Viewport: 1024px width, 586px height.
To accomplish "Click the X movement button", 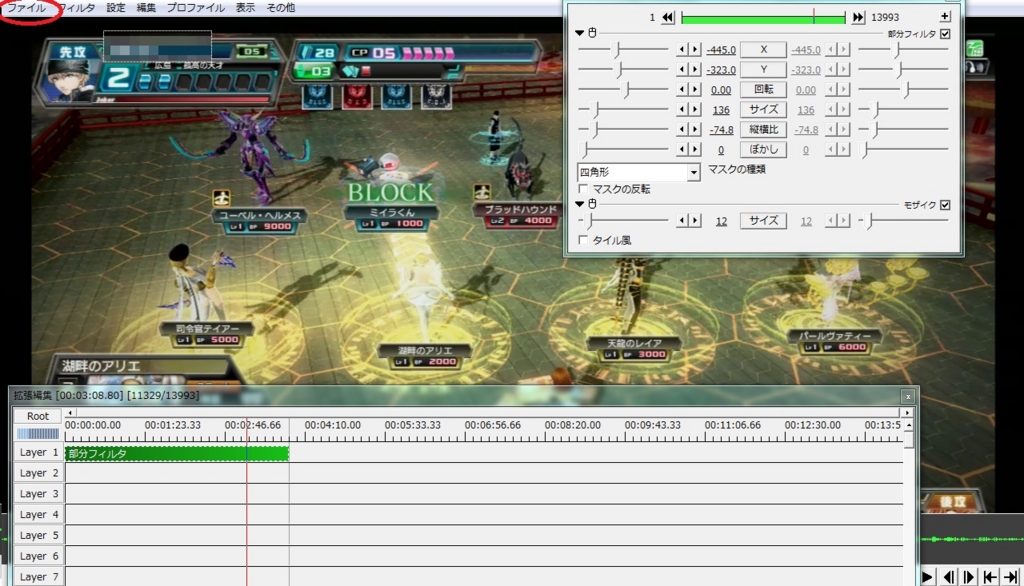I will pyautogui.click(x=763, y=50).
